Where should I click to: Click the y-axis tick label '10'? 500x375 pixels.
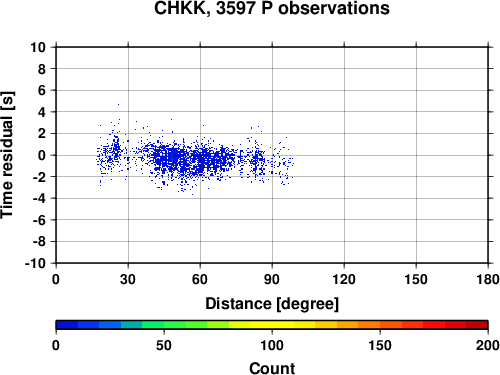[38, 47]
